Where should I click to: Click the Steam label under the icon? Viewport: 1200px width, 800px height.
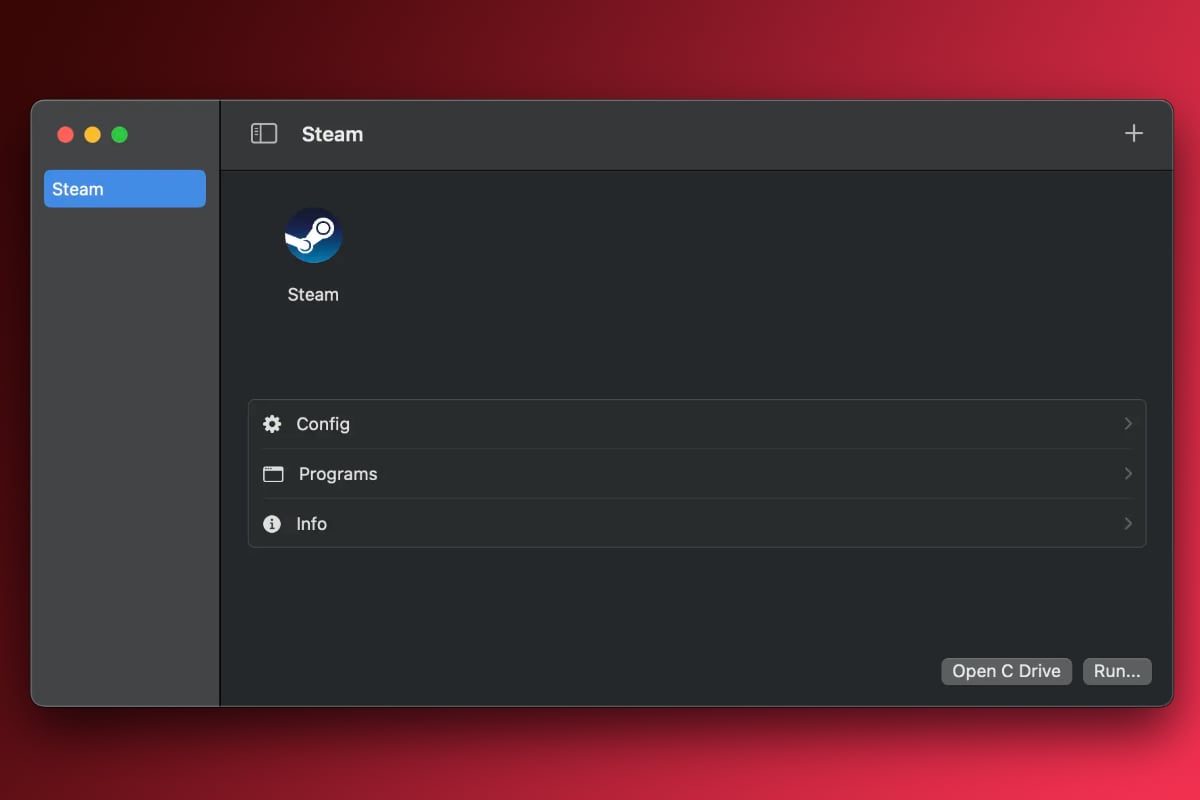[x=313, y=294]
